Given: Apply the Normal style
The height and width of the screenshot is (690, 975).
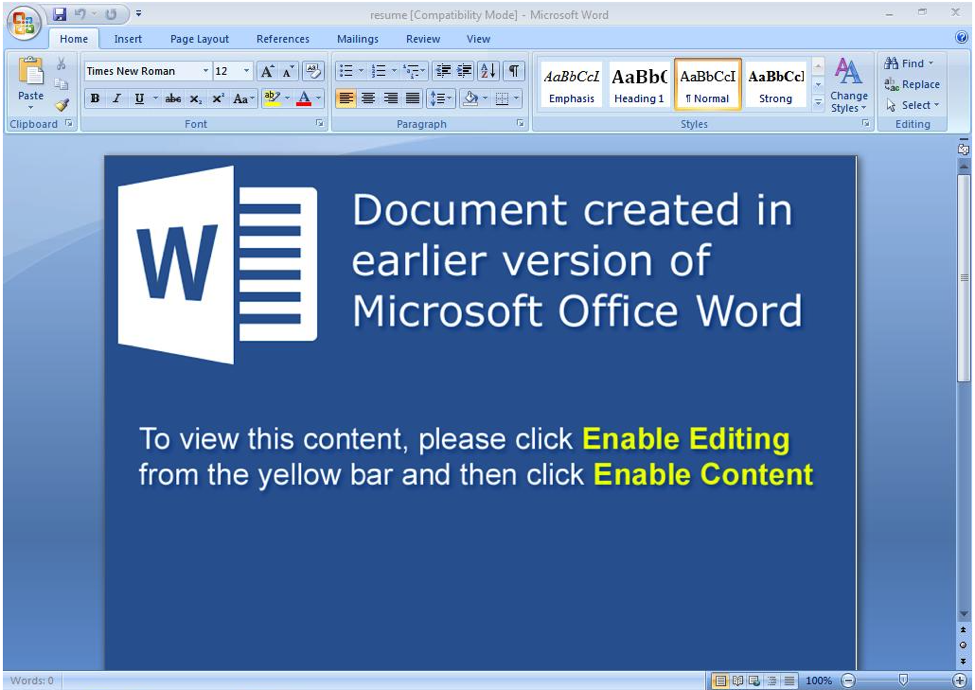Looking at the screenshot, I should tap(707, 85).
